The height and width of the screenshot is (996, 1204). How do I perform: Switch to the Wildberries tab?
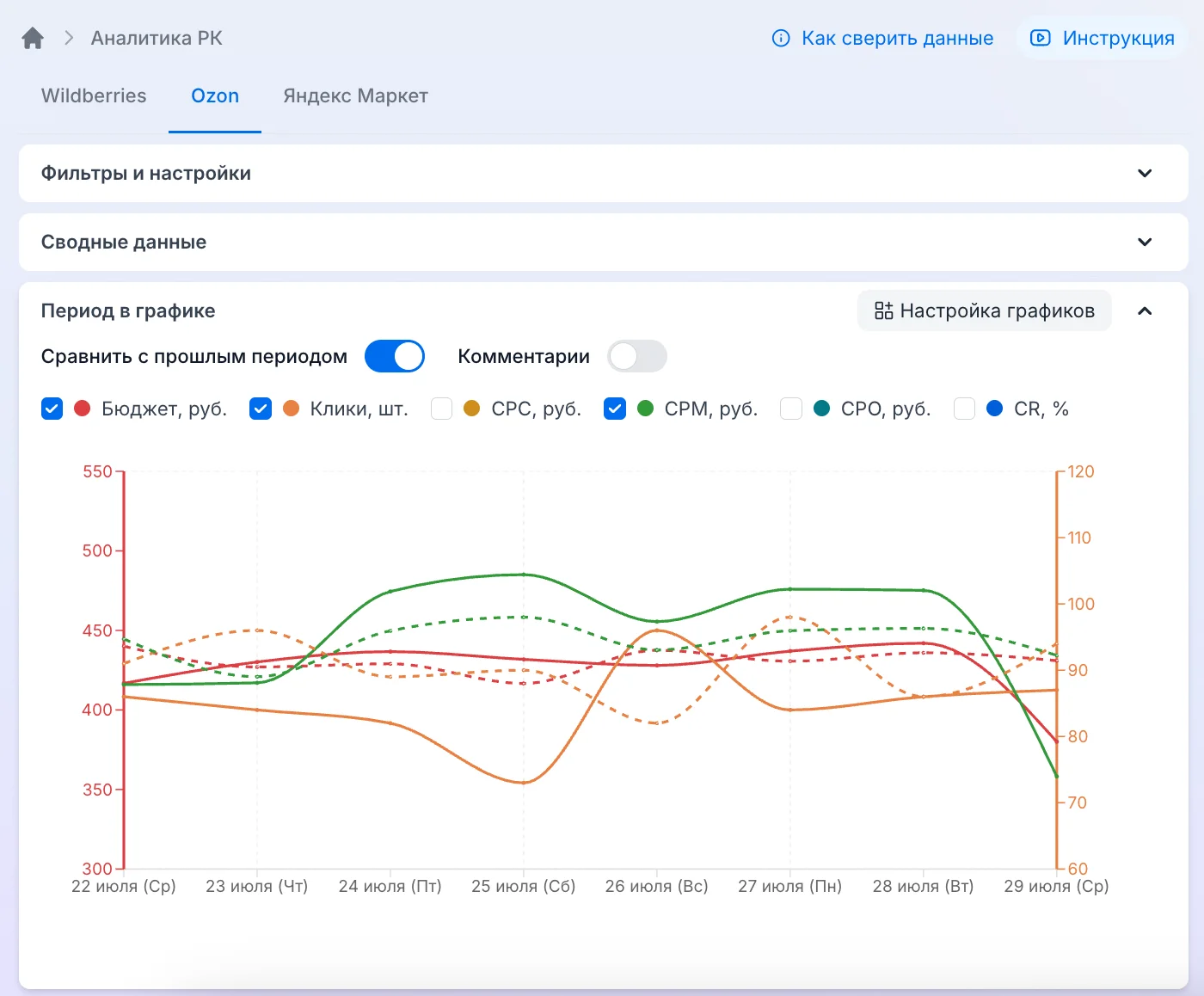[x=94, y=95]
